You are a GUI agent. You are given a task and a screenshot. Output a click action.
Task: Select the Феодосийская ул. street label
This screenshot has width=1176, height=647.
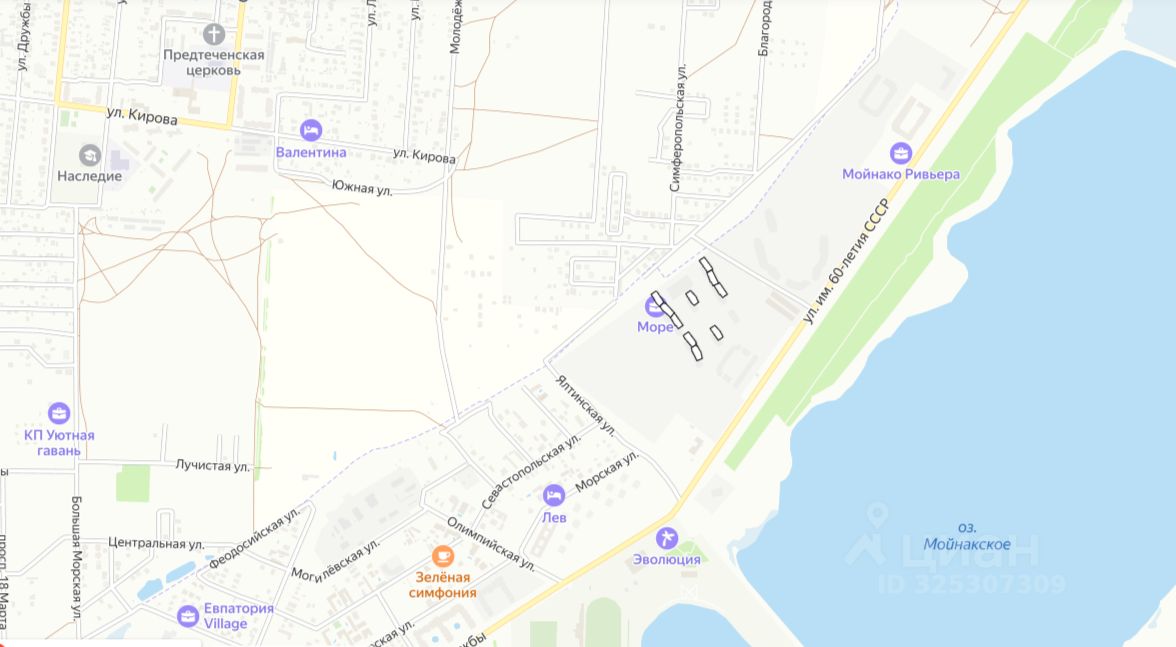[254, 538]
